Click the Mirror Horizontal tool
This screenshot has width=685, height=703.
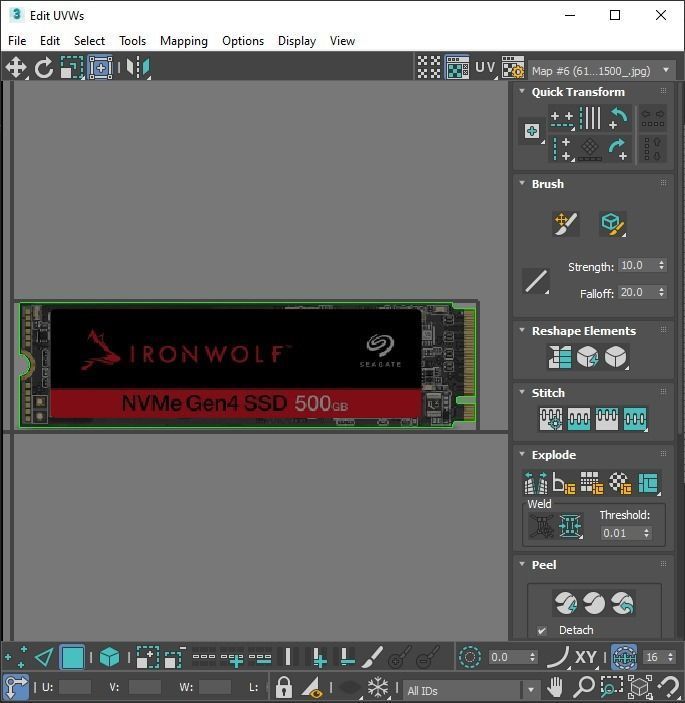point(138,68)
